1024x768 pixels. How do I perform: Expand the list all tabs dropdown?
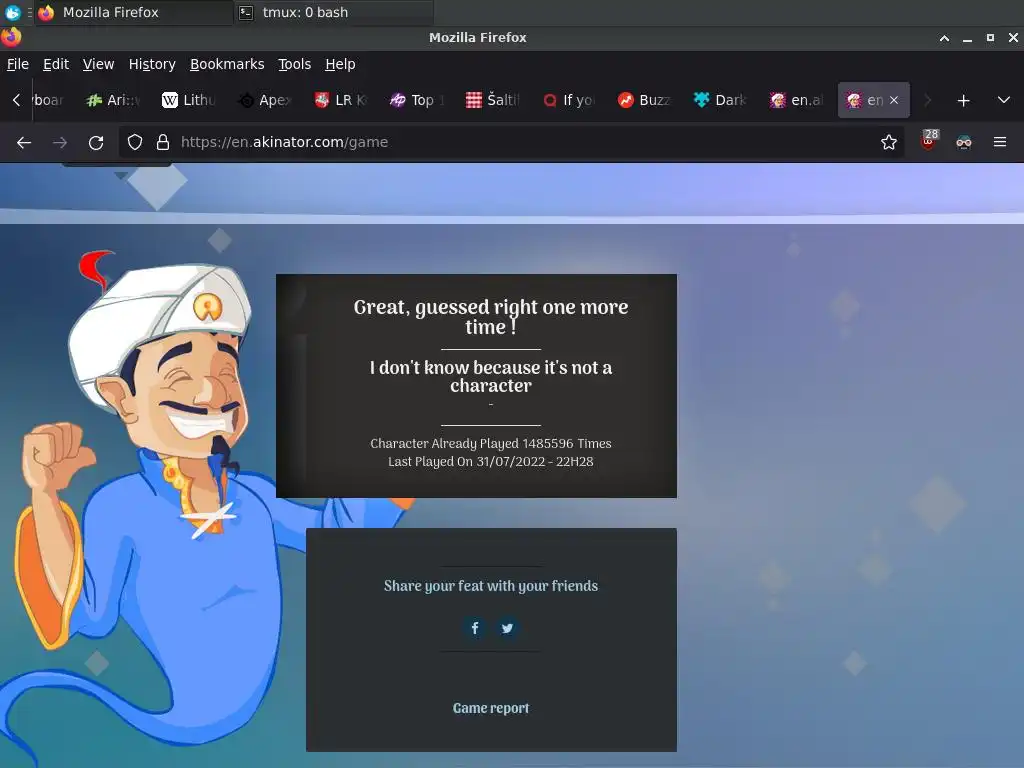(x=1004, y=101)
